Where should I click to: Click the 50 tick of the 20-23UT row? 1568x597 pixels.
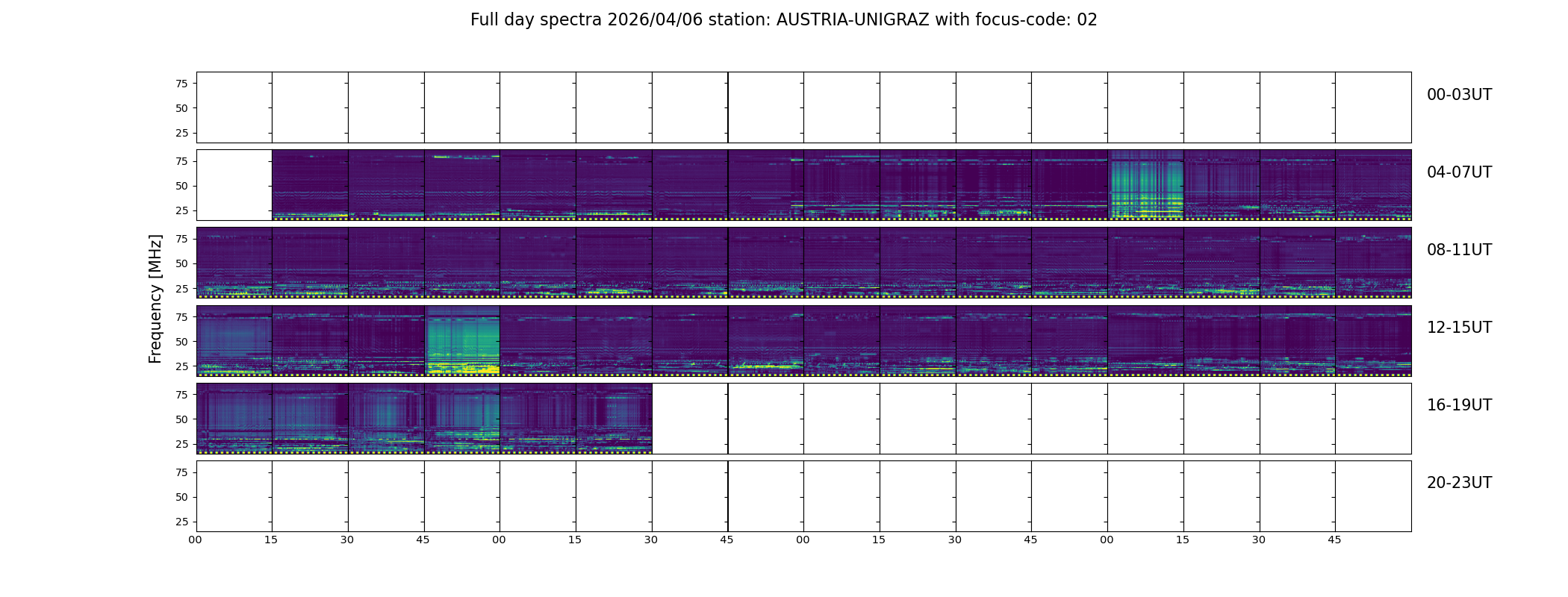[x=181, y=497]
